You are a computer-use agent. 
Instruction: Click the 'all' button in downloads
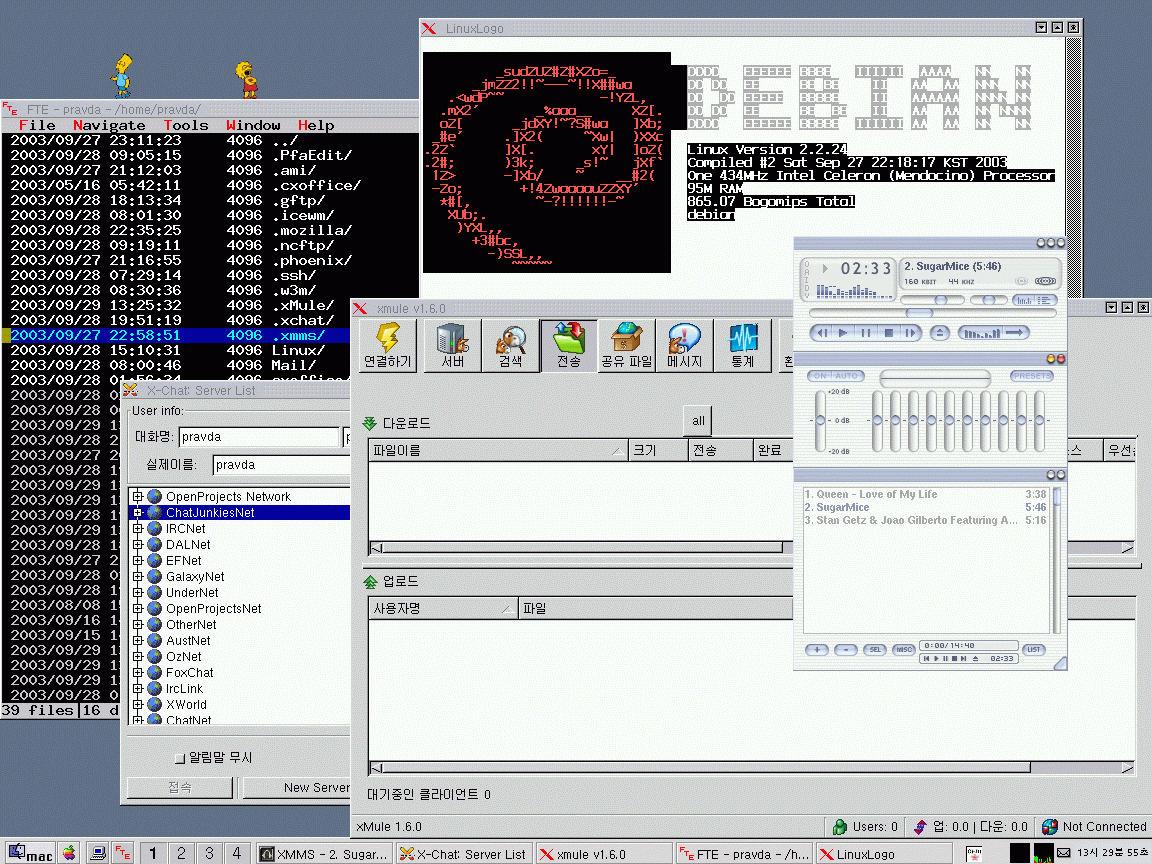coord(698,421)
